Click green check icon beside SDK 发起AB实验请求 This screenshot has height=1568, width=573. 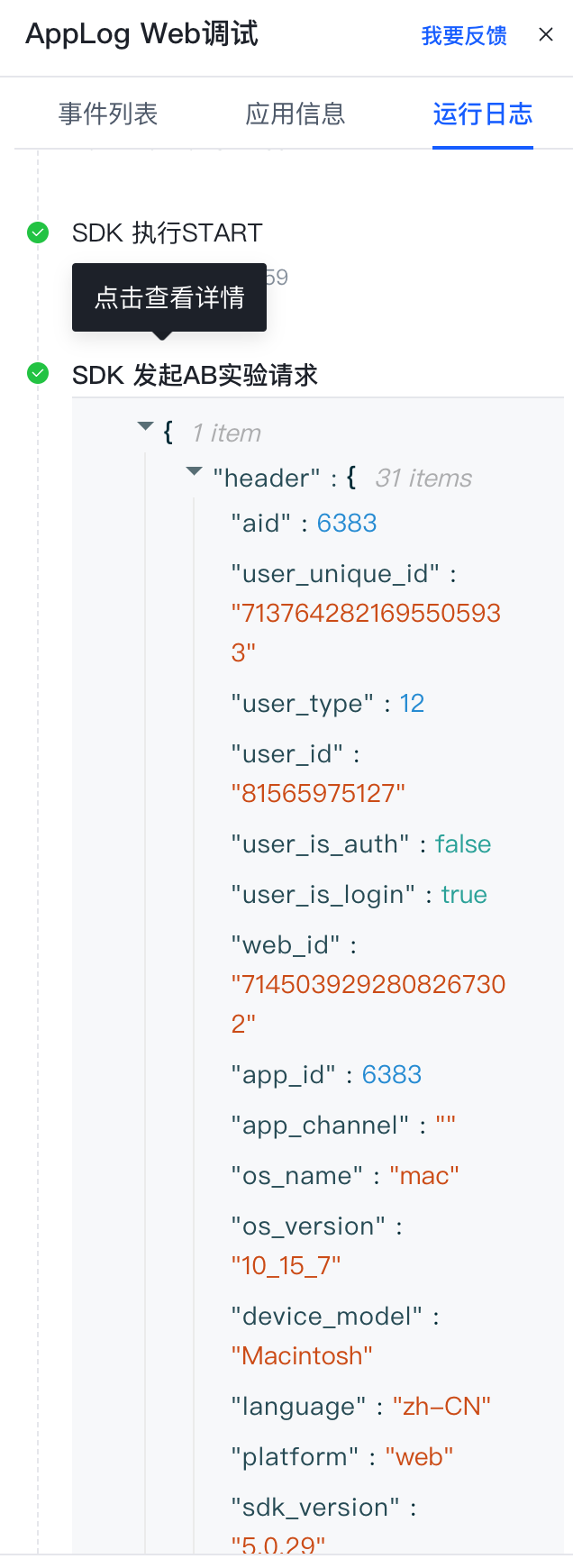point(38,373)
